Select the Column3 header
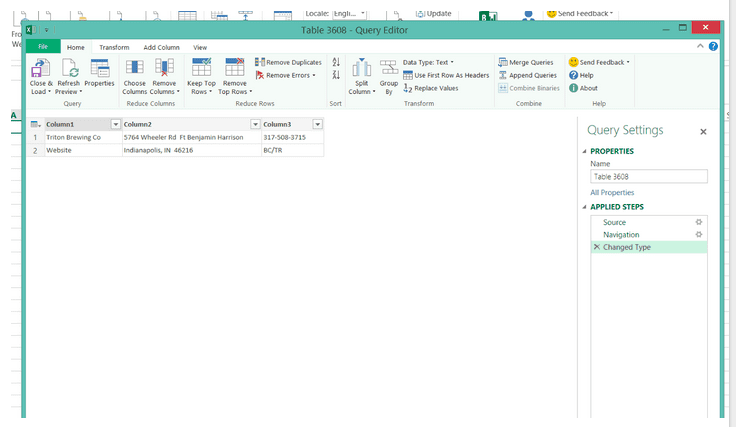736x427 pixels. coord(287,124)
